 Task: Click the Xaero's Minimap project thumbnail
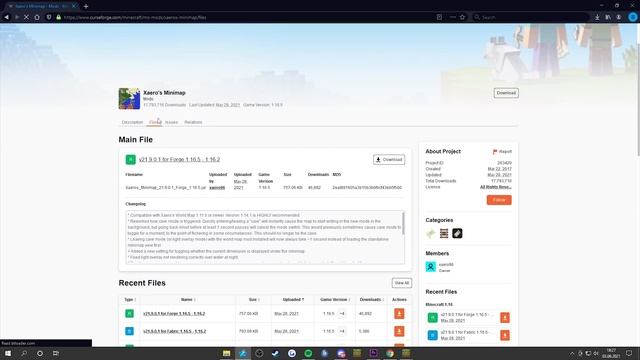(x=129, y=98)
